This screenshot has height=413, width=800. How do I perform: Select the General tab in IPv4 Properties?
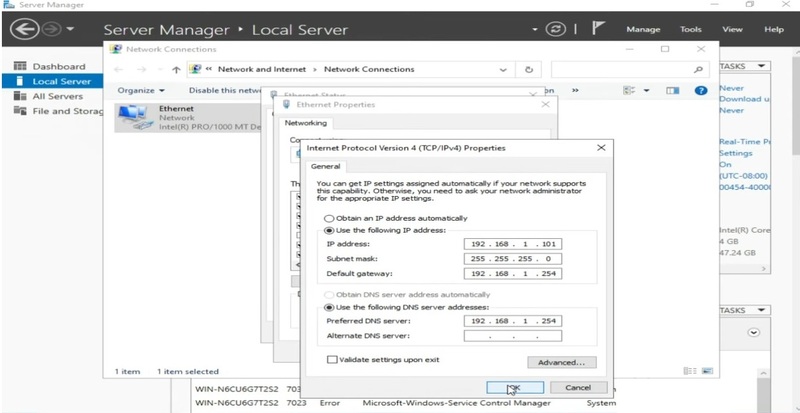pyautogui.click(x=326, y=166)
